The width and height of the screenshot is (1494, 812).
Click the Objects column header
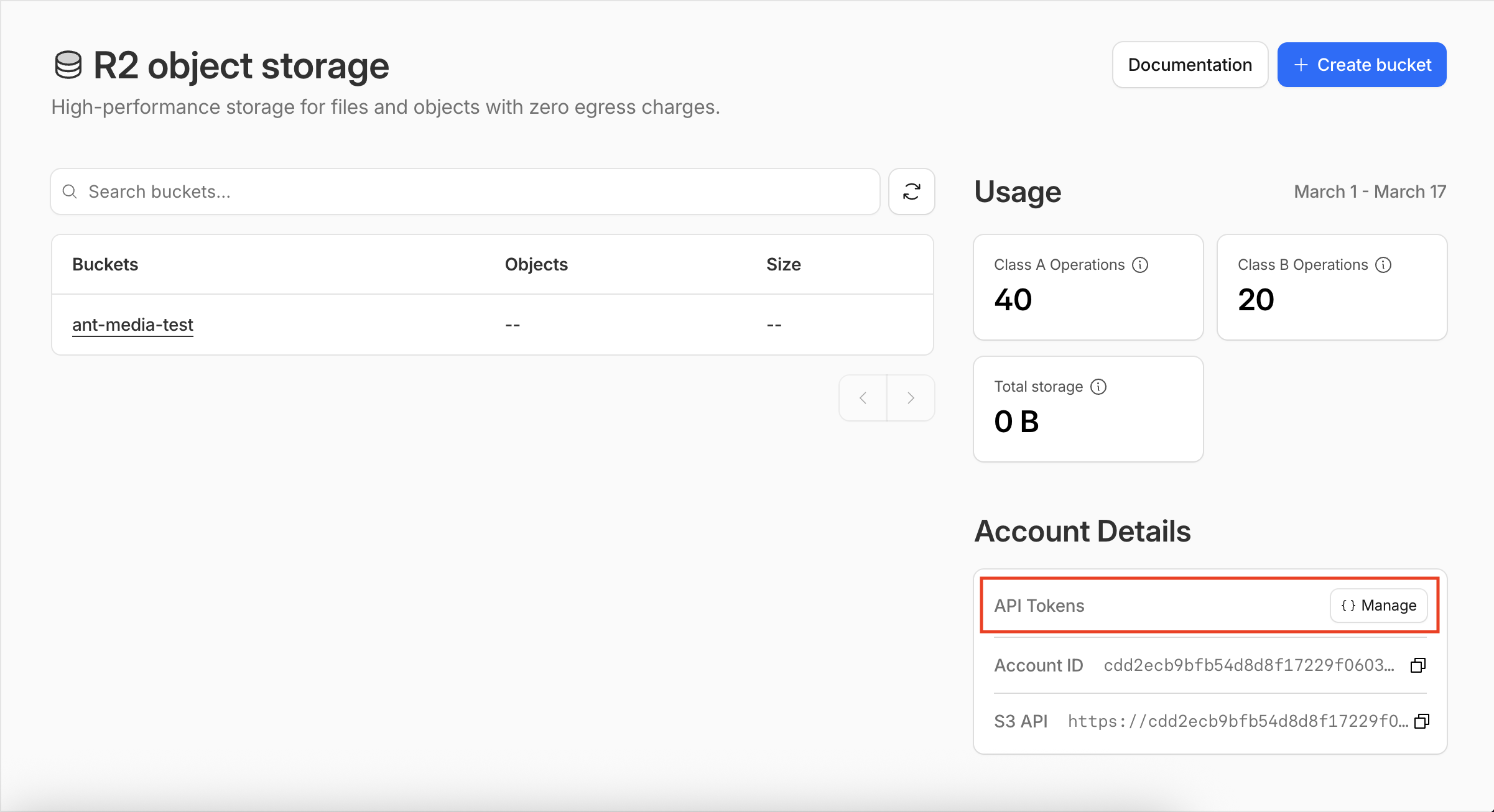[536, 264]
